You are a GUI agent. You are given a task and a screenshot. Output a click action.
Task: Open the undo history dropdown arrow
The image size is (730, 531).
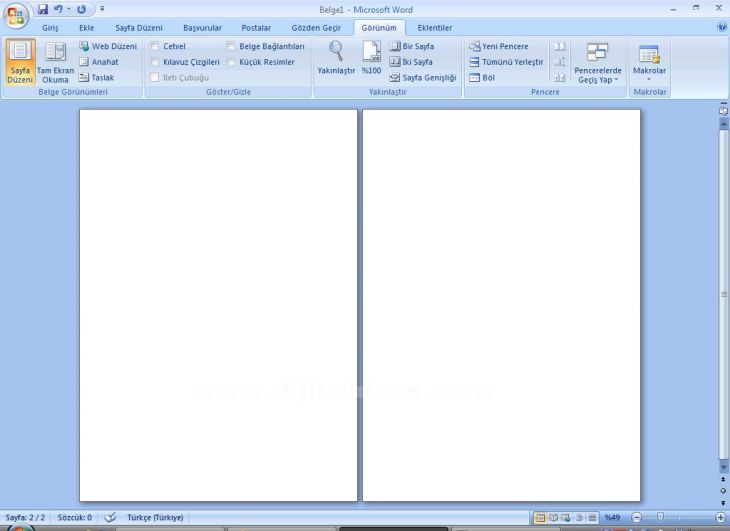(68, 9)
